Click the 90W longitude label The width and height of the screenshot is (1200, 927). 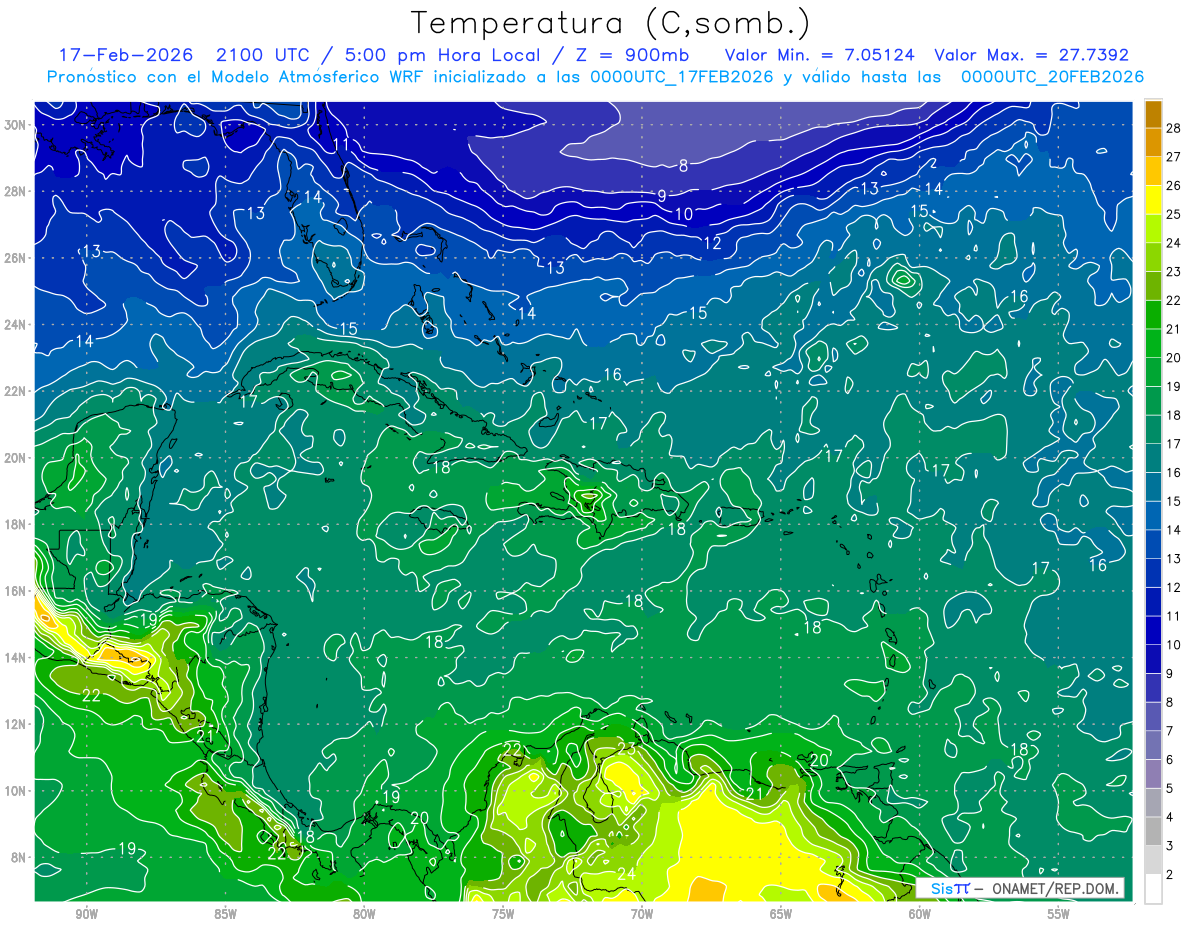86,914
